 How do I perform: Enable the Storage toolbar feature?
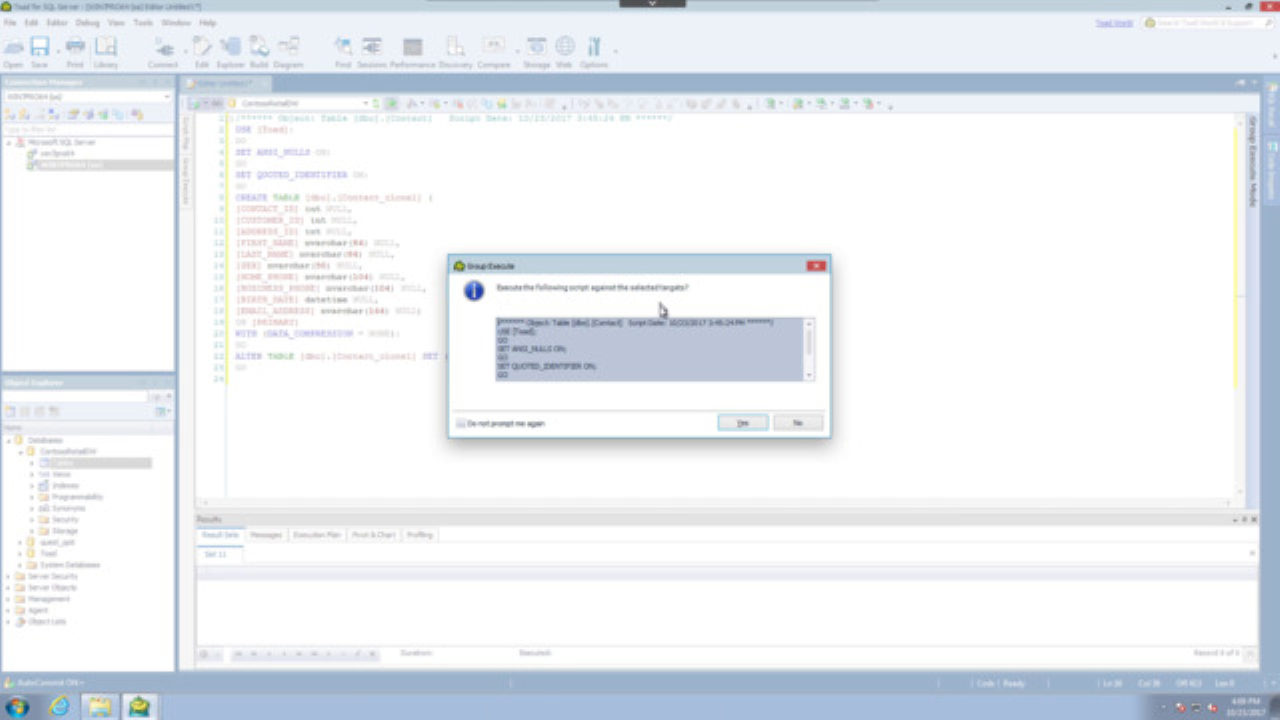coord(537,47)
